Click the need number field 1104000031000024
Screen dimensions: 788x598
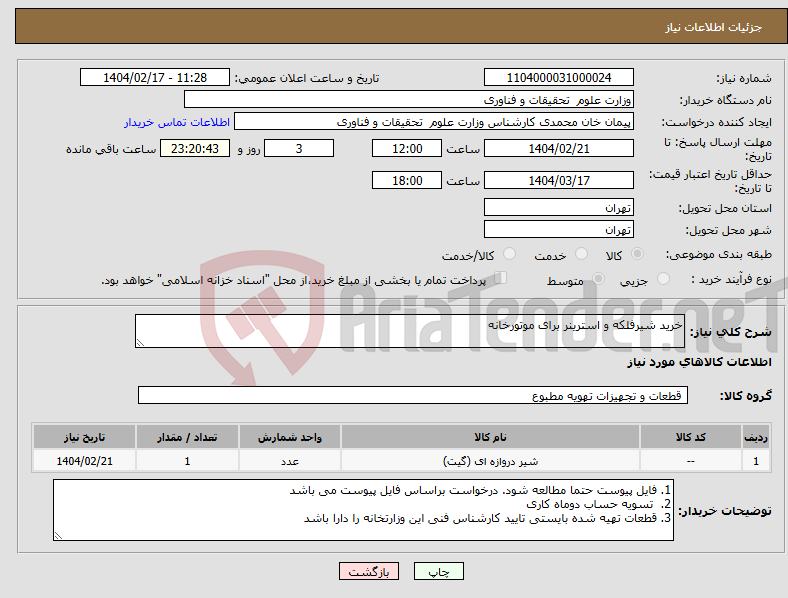coord(558,77)
